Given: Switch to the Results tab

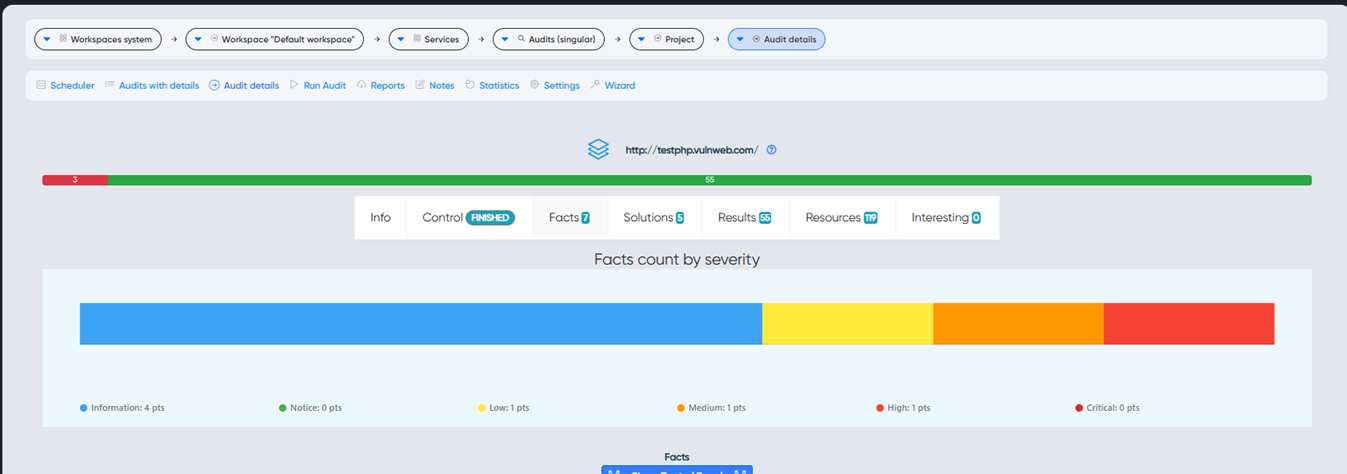Looking at the screenshot, I should pyautogui.click(x=745, y=217).
